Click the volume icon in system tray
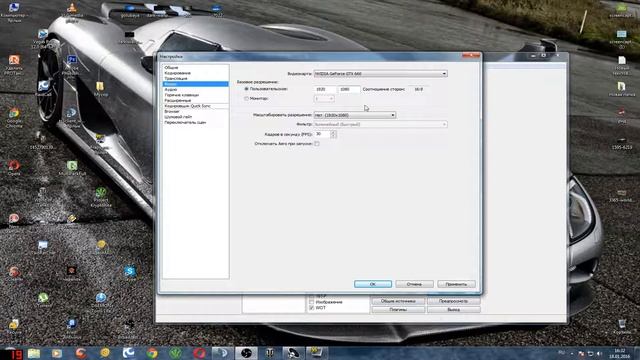 tap(599, 353)
